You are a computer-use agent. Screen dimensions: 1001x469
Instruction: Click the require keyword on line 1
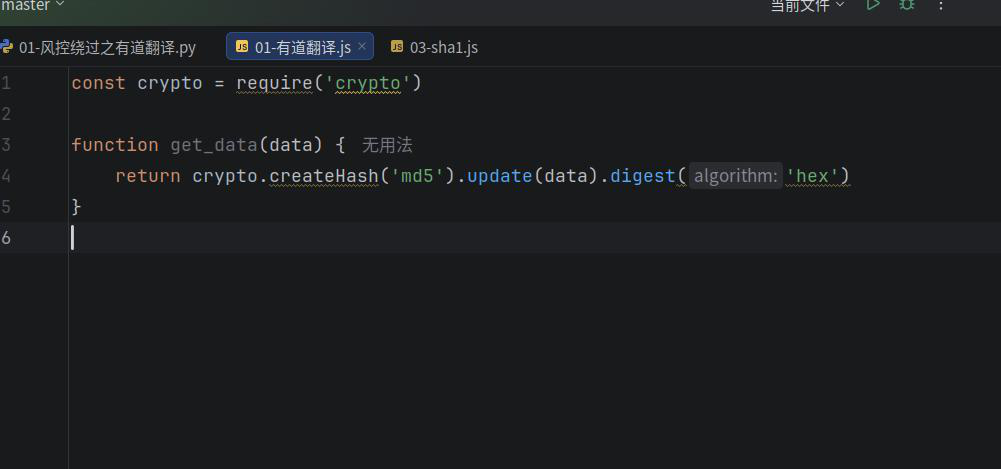pos(275,84)
